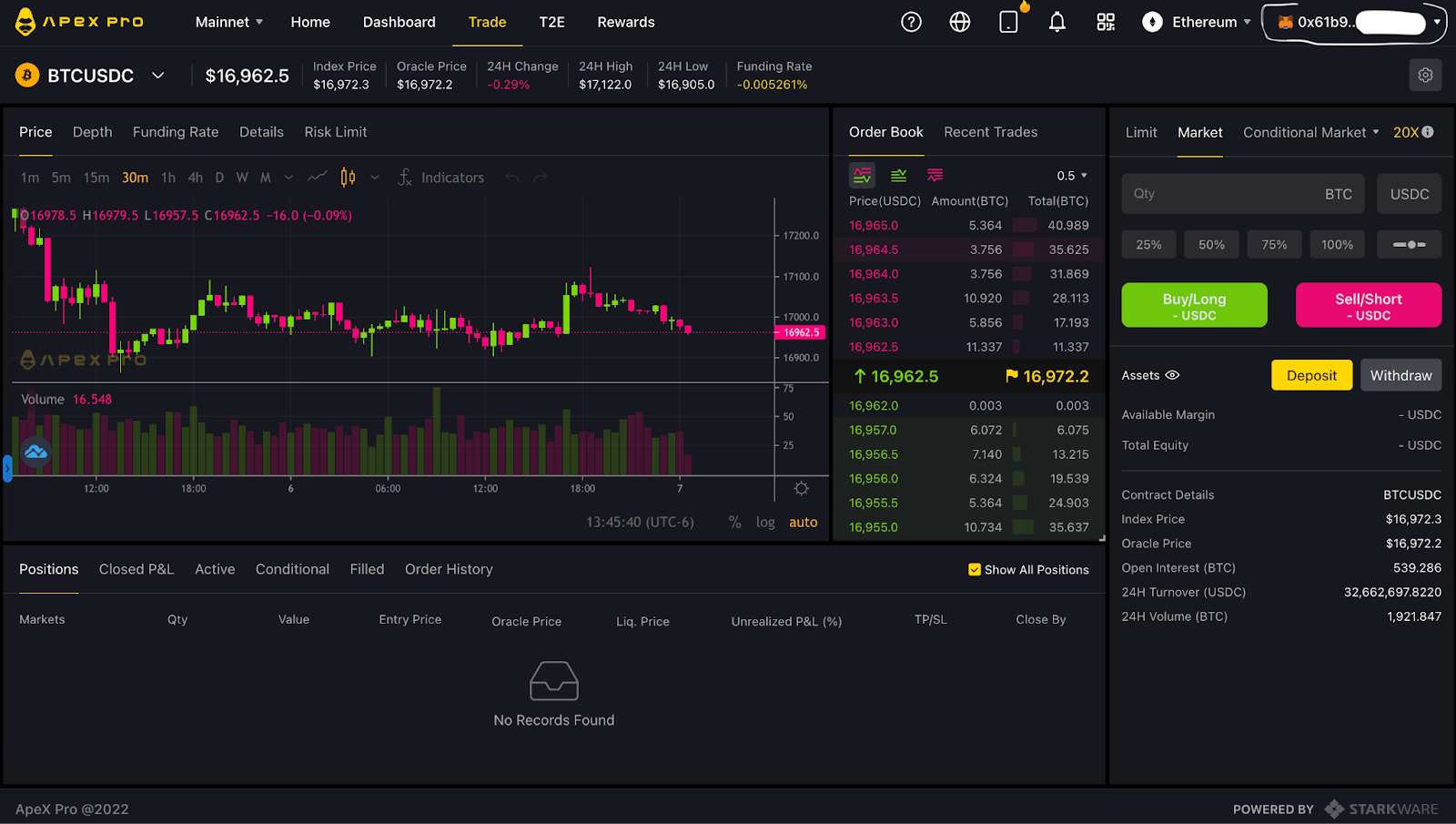Undo the last chart action
The width and height of the screenshot is (1456, 824).
pyautogui.click(x=512, y=178)
